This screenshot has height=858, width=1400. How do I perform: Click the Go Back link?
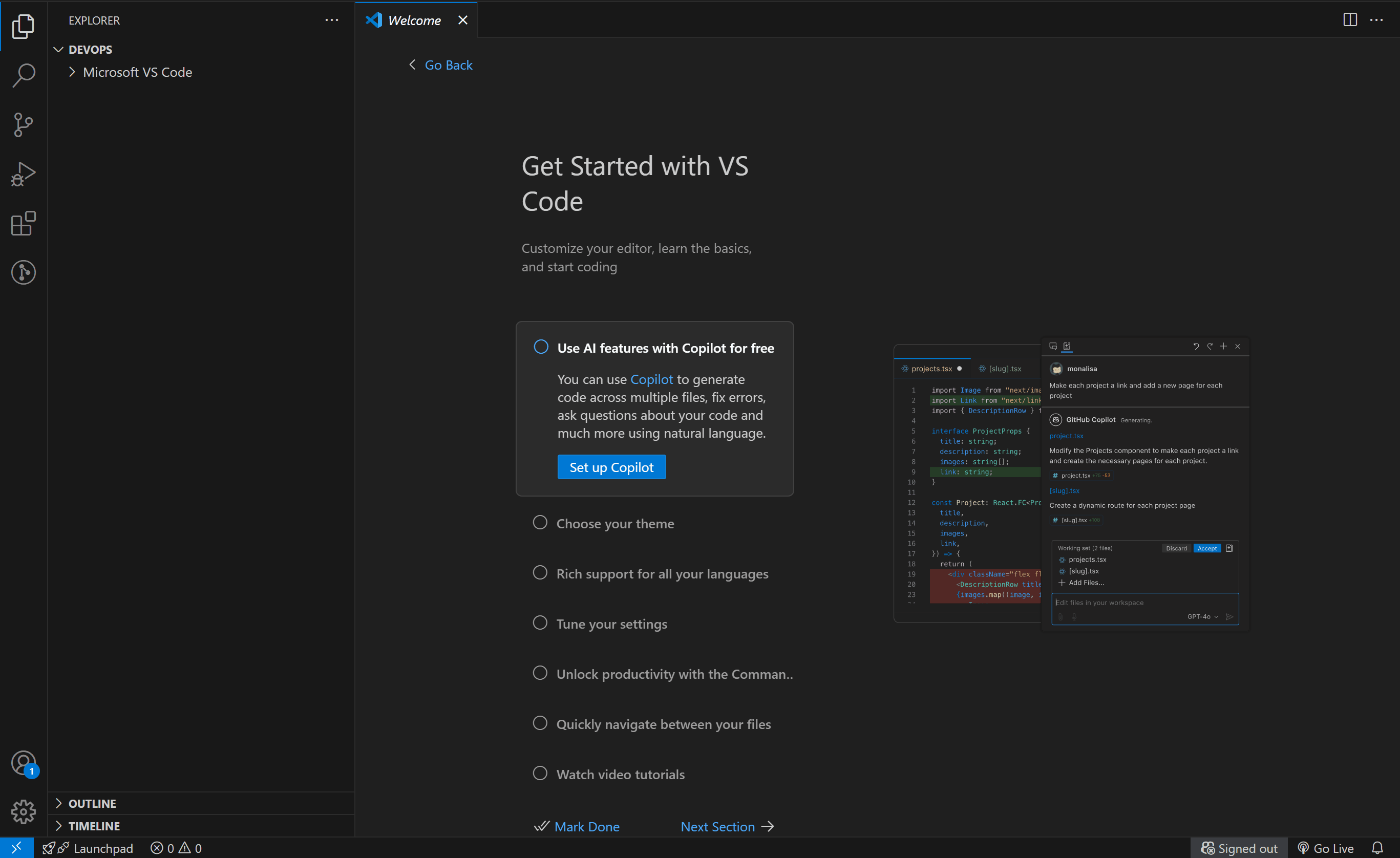pyautogui.click(x=448, y=65)
